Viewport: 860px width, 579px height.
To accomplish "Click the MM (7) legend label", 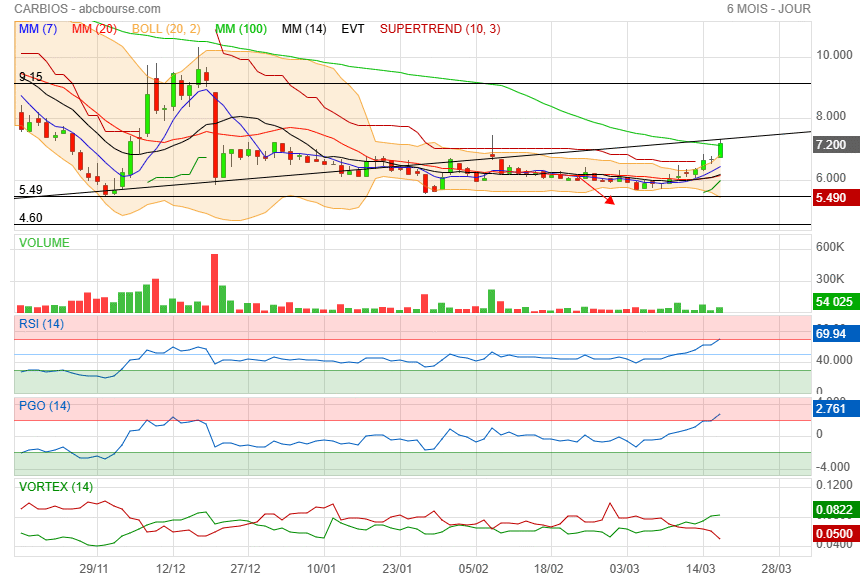I will (38, 29).
